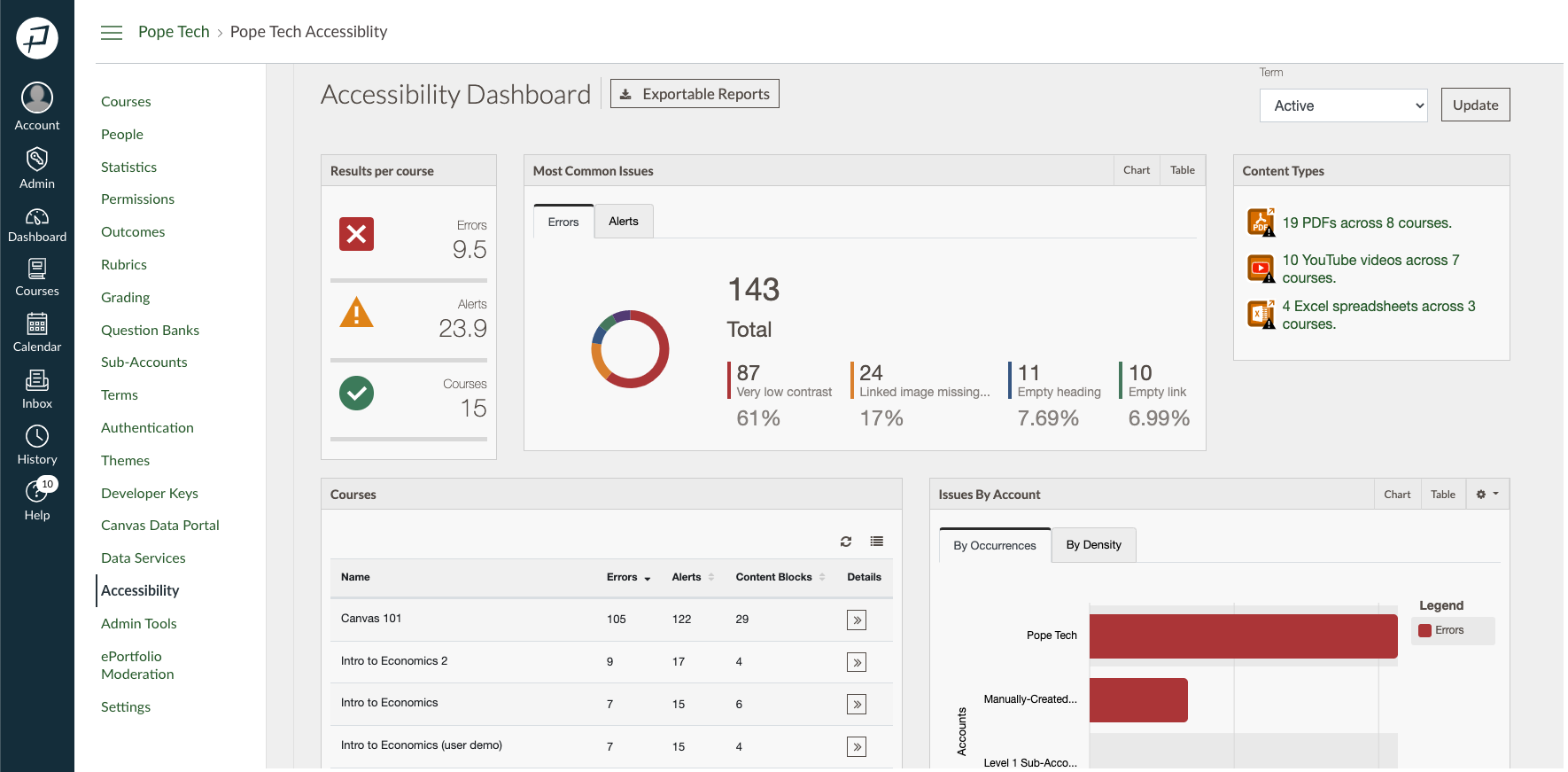Click the errors donut chart
1568x772 pixels.
pos(630,348)
